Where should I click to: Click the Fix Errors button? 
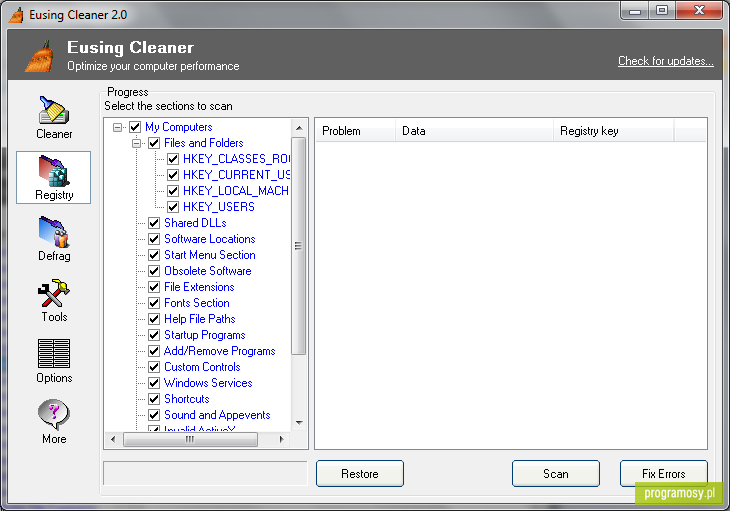pos(664,474)
